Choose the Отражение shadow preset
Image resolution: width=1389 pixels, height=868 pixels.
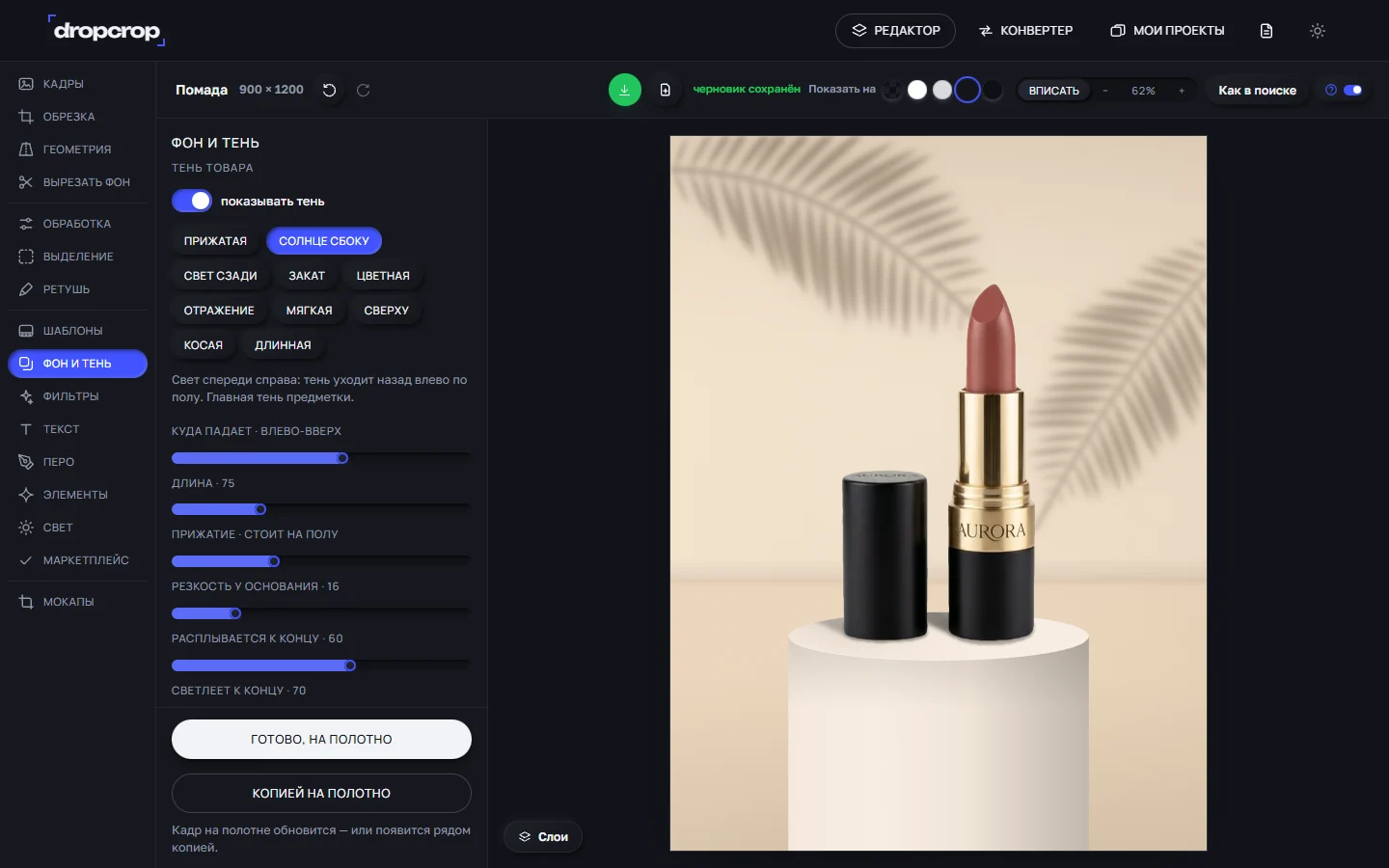(219, 311)
